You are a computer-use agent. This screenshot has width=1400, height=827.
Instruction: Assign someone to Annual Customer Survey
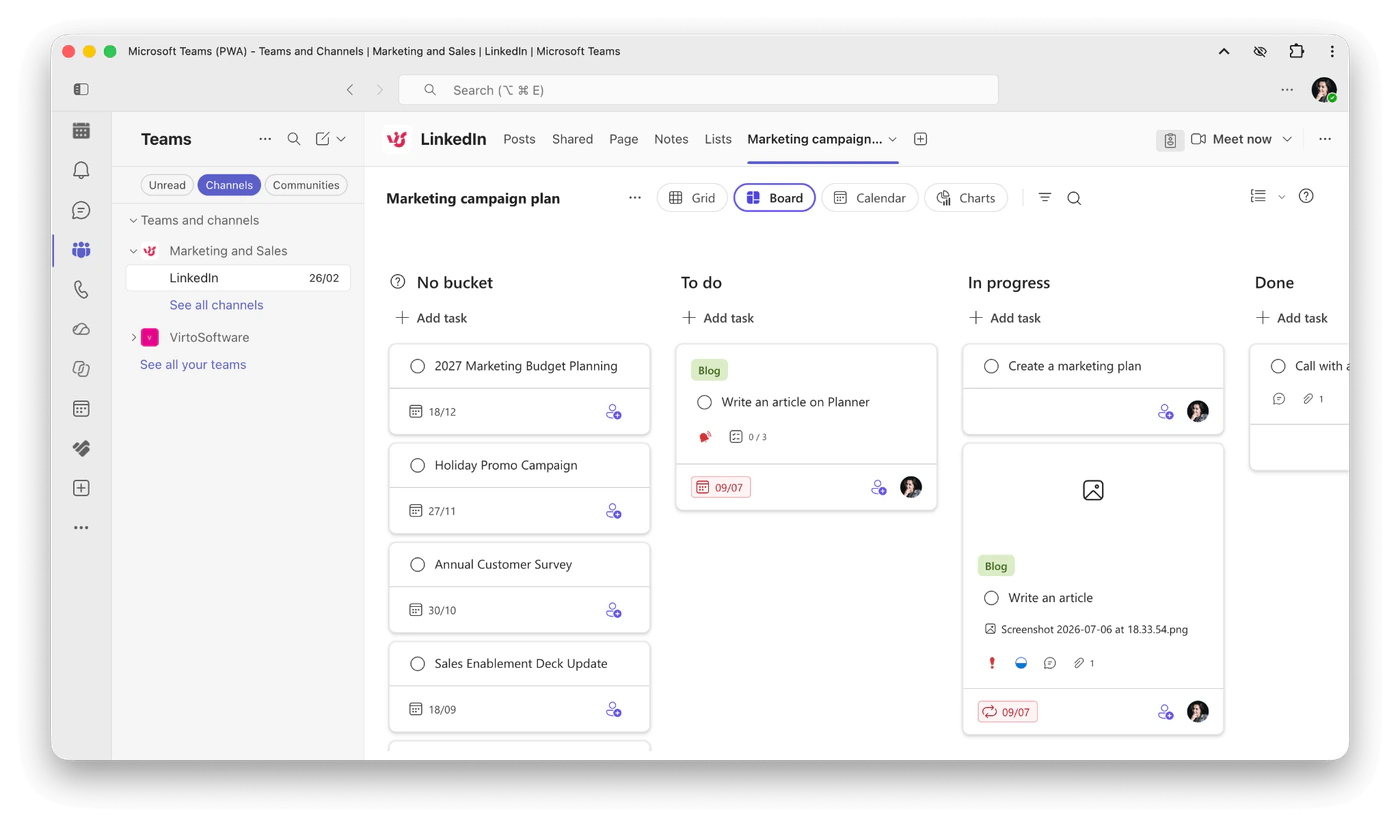coord(614,610)
